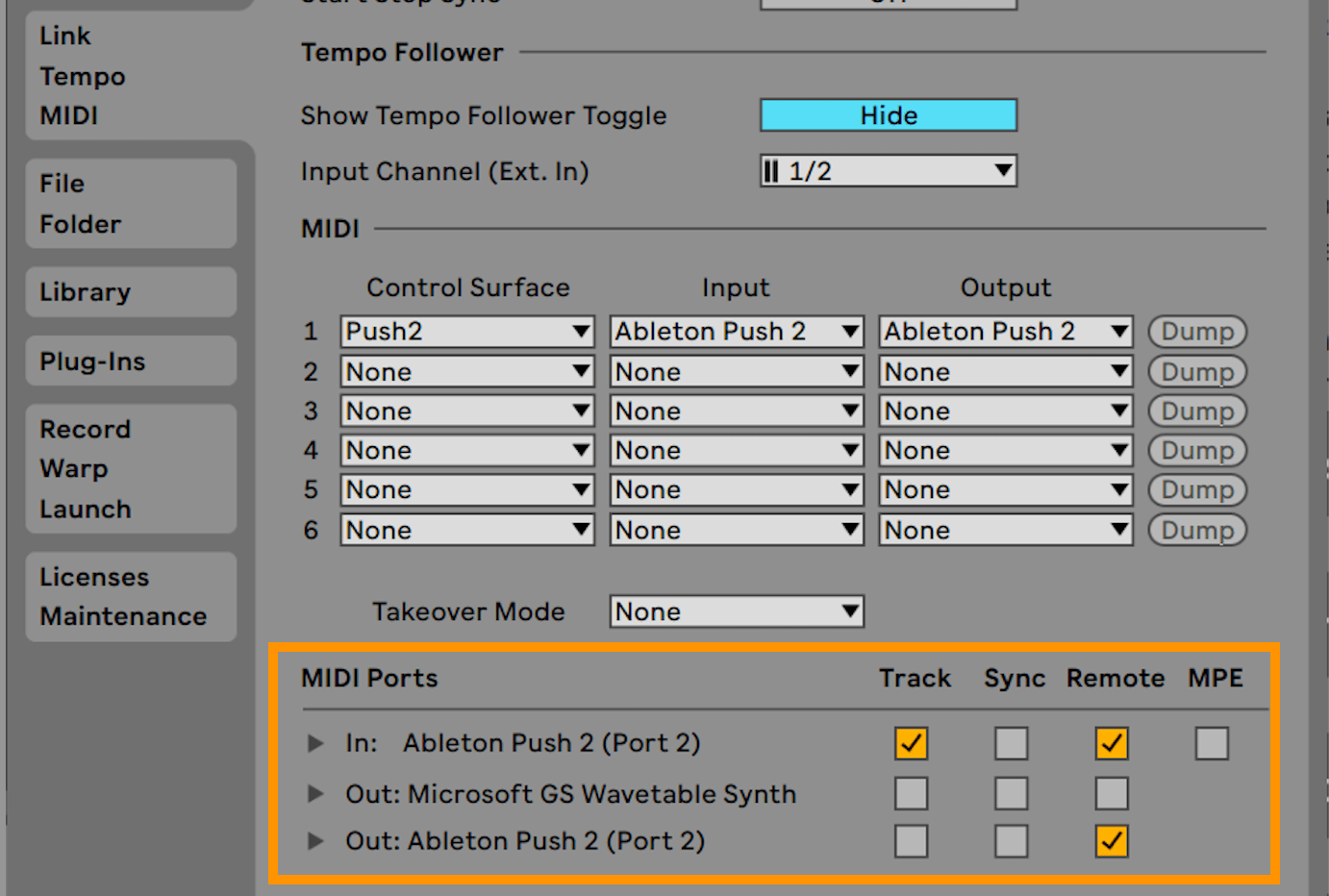Screen dimensions: 1329x896
Task: Open the Control Surface dropdown on row 3
Action: [466, 411]
